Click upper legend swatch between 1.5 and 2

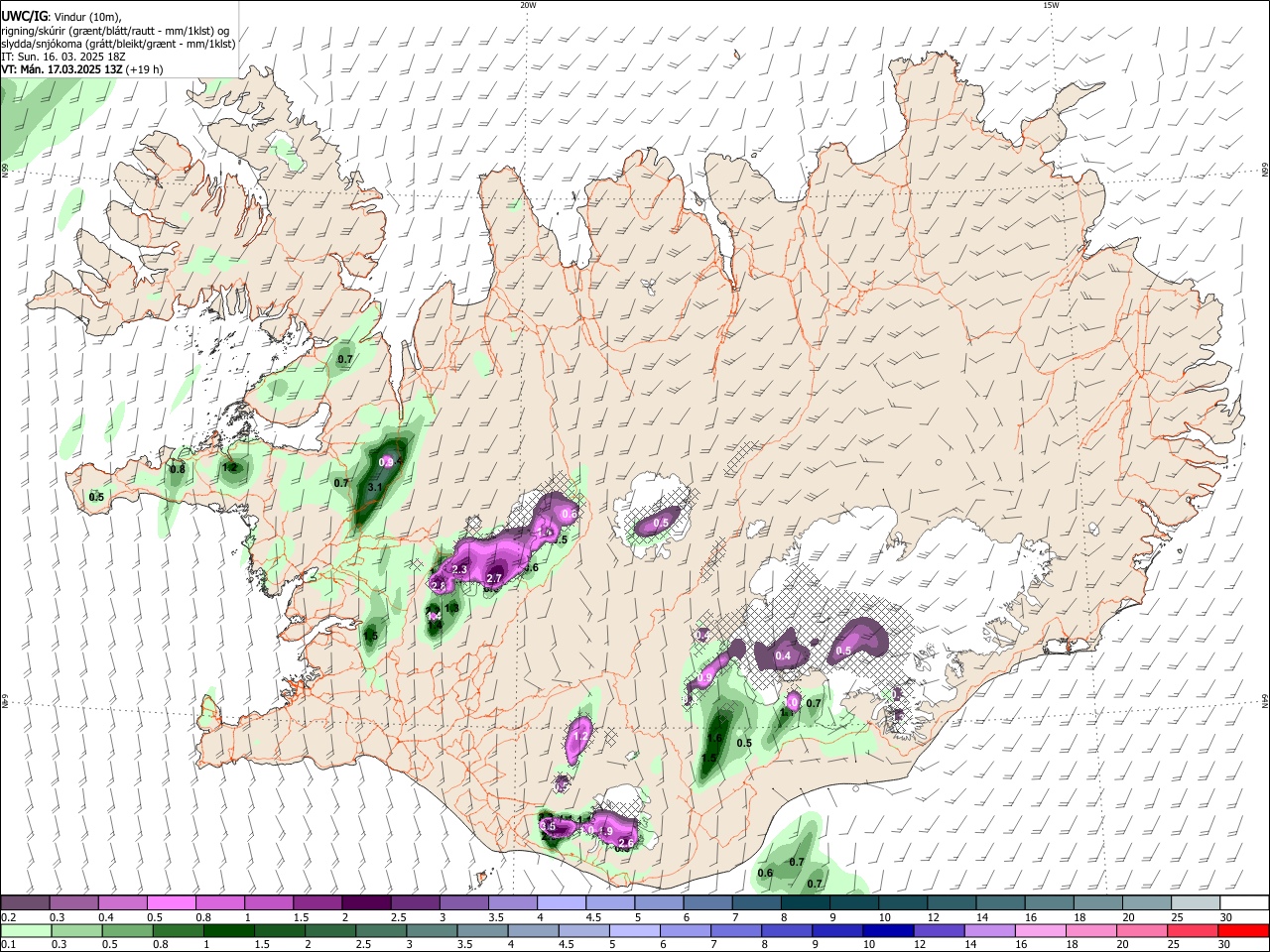click(x=317, y=902)
